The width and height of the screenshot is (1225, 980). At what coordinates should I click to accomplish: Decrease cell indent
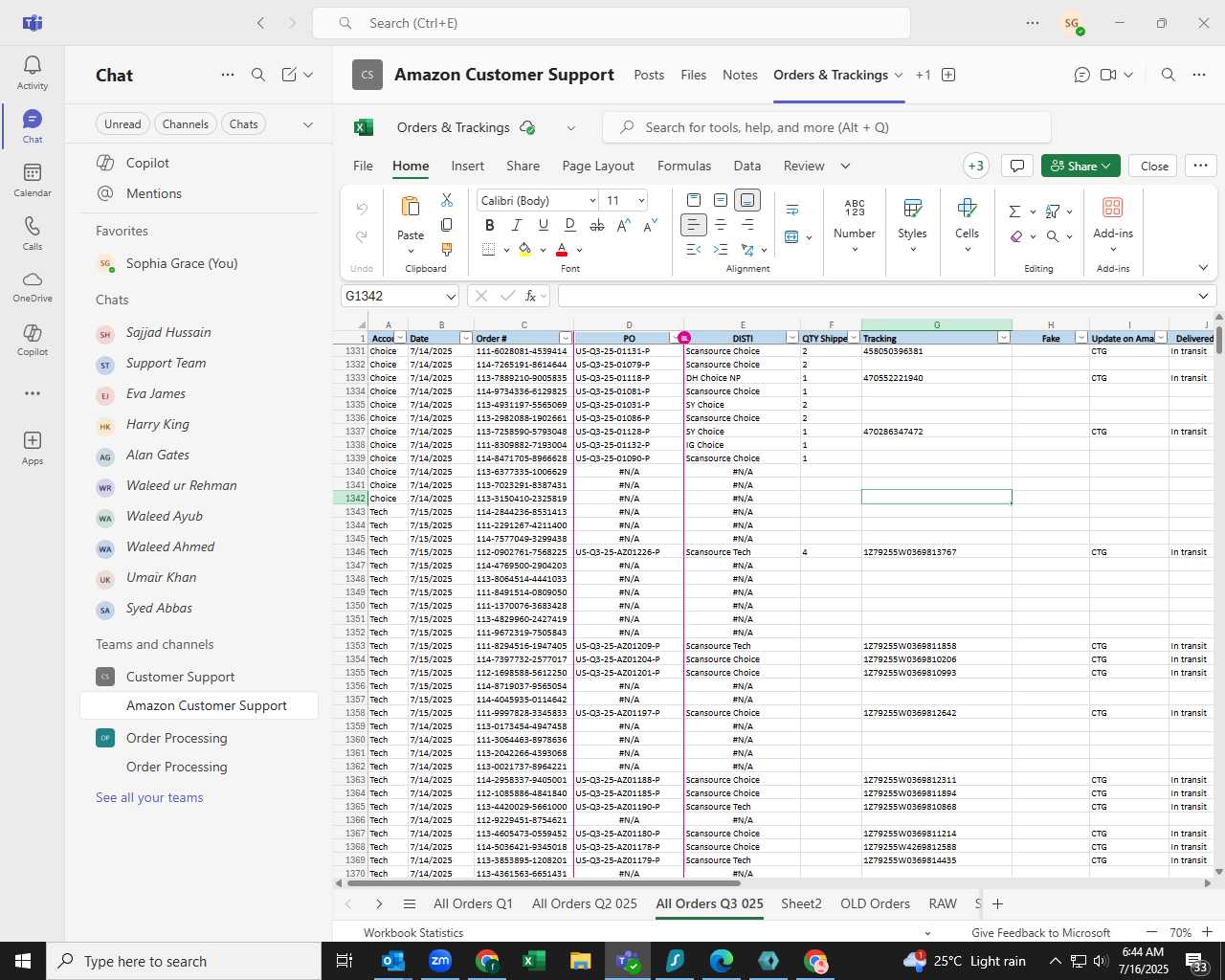(x=694, y=250)
